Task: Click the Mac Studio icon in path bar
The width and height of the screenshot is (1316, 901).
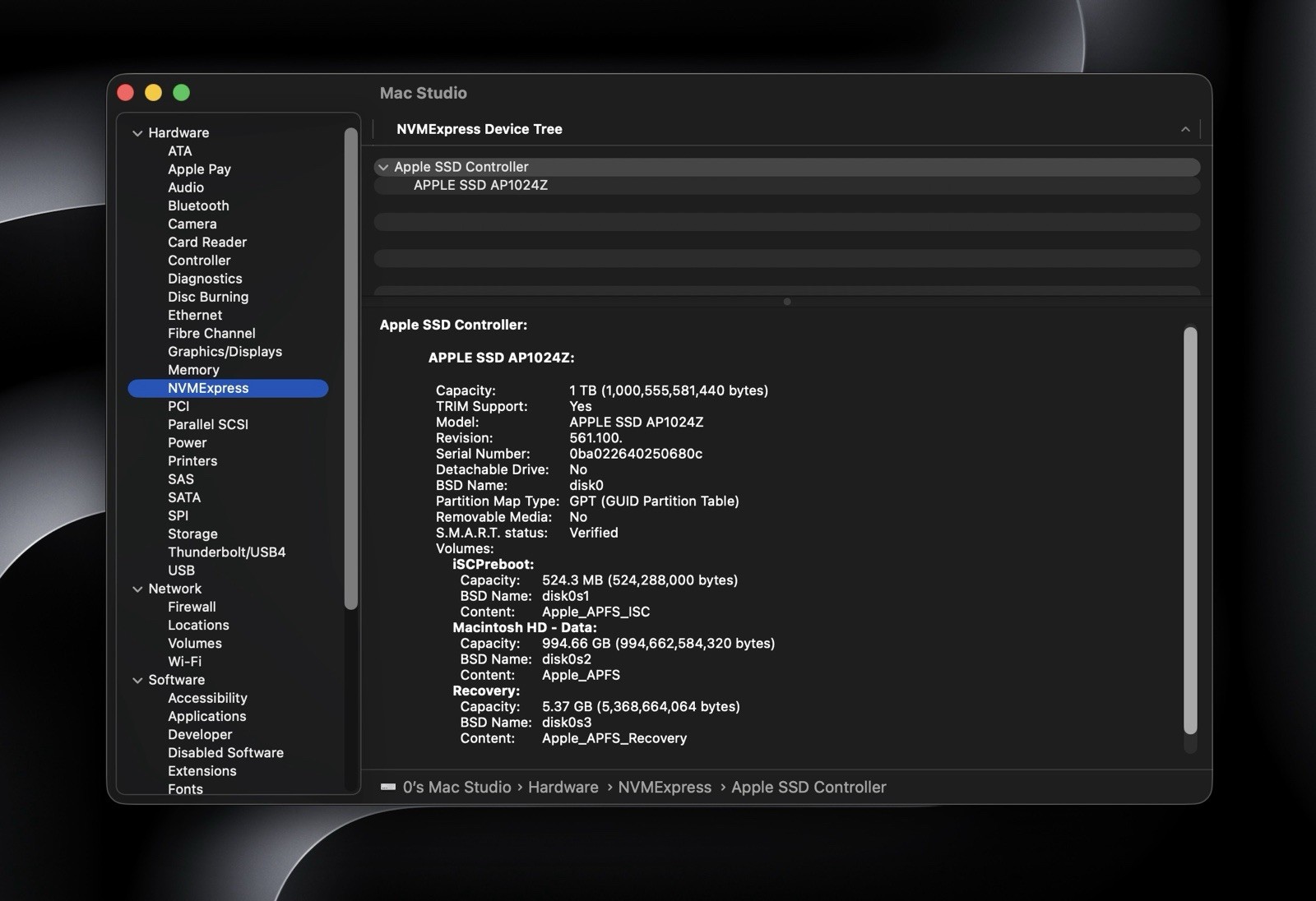Action: click(388, 787)
